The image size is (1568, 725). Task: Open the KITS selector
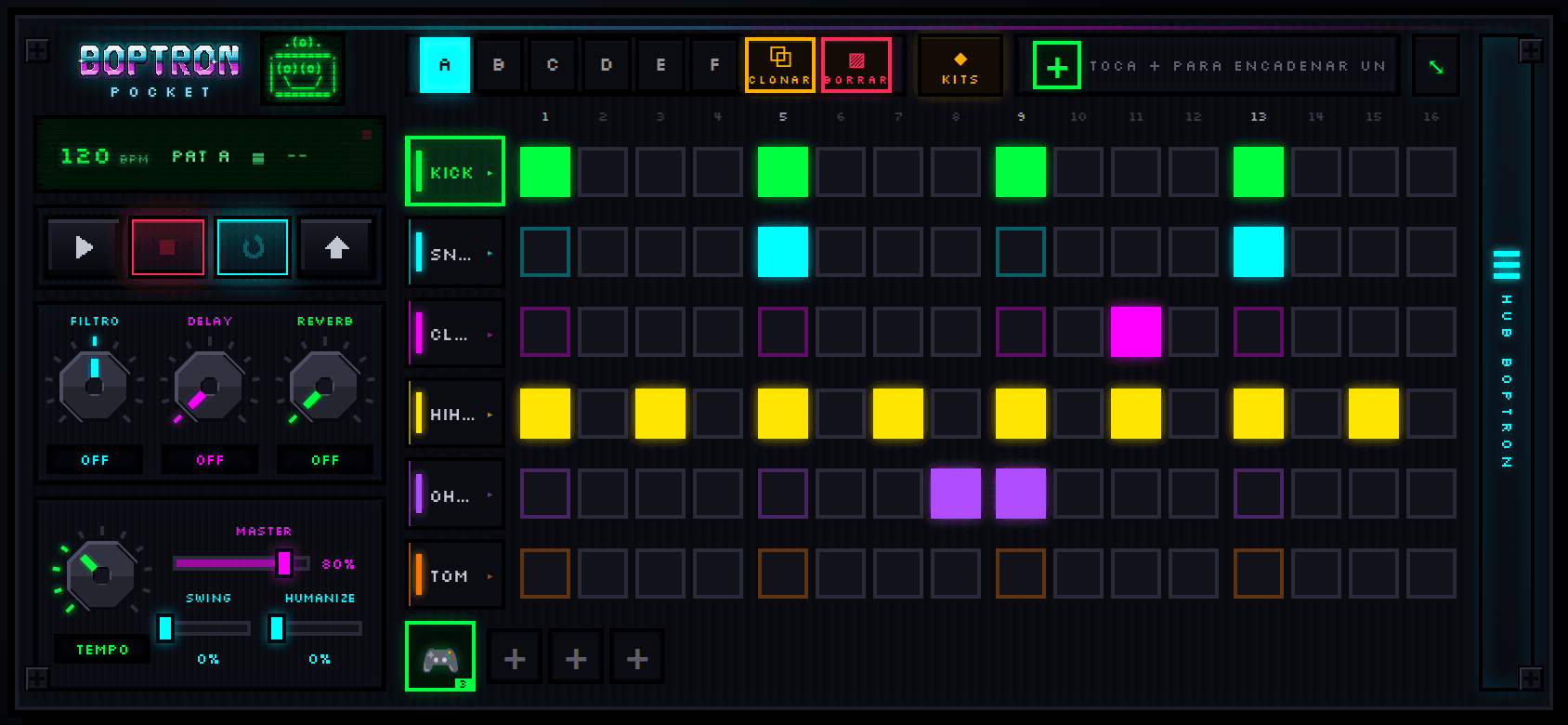(960, 66)
